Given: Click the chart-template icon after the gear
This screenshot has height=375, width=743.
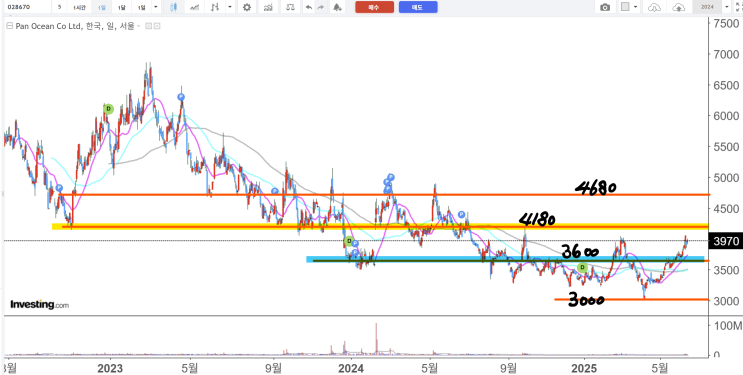Looking at the screenshot, I should point(269,7).
